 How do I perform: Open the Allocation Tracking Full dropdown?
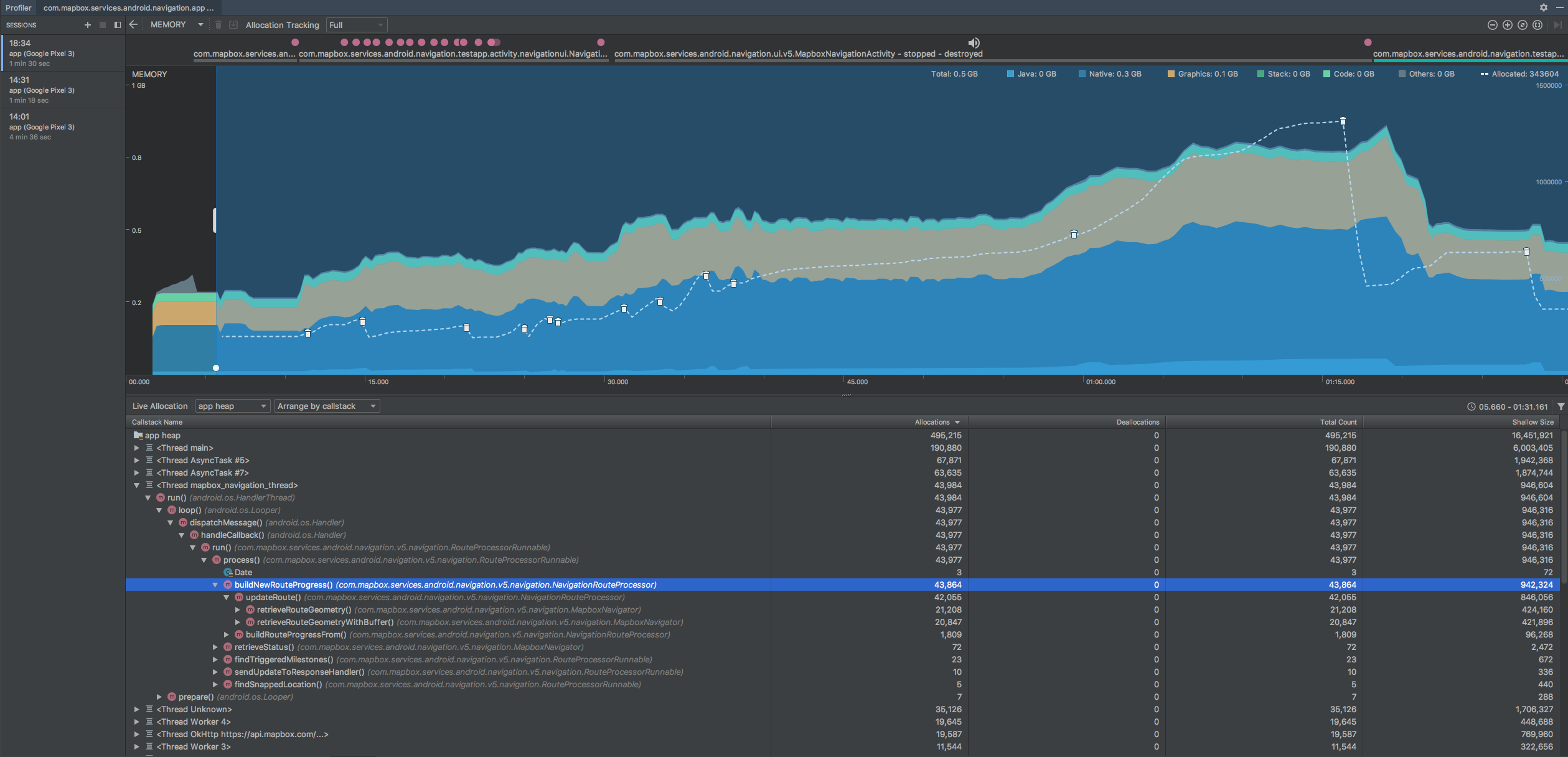point(356,25)
